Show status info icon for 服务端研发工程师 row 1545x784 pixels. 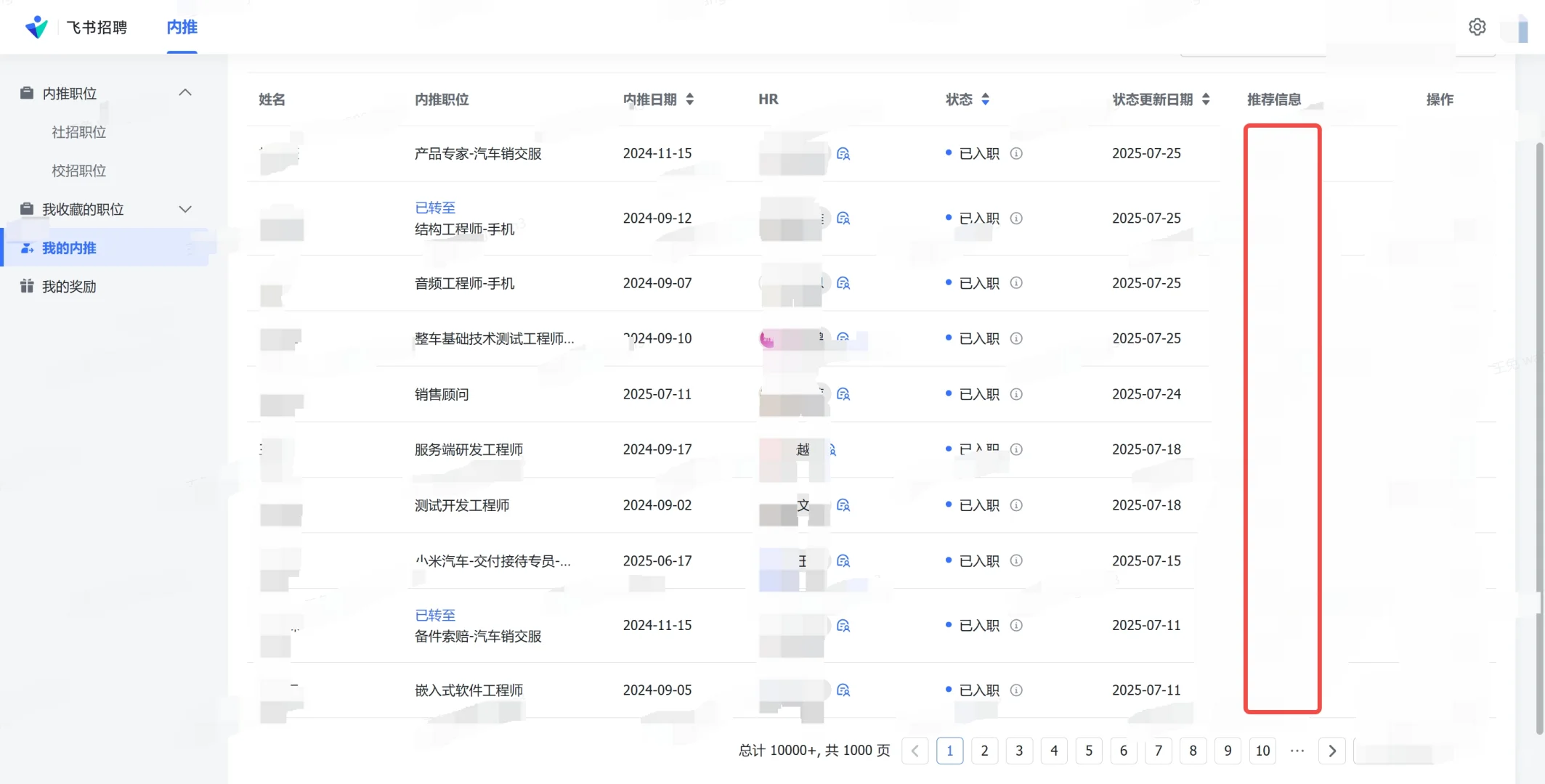pyautogui.click(x=1016, y=449)
